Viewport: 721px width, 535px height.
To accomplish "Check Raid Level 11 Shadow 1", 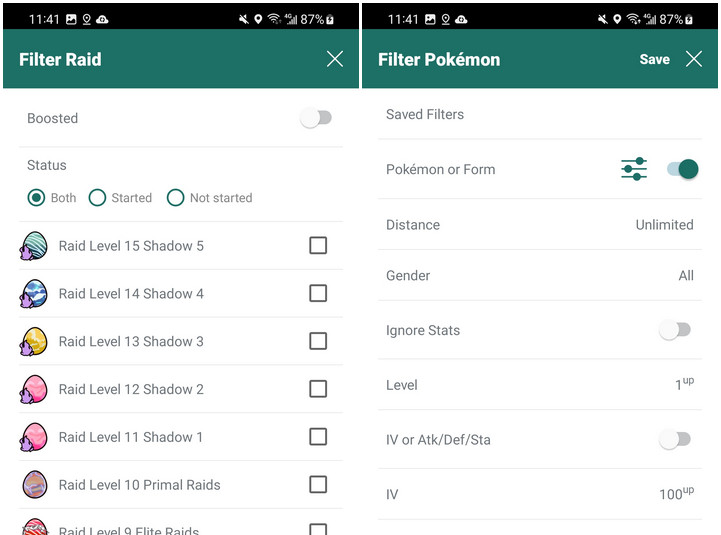I will (318, 437).
